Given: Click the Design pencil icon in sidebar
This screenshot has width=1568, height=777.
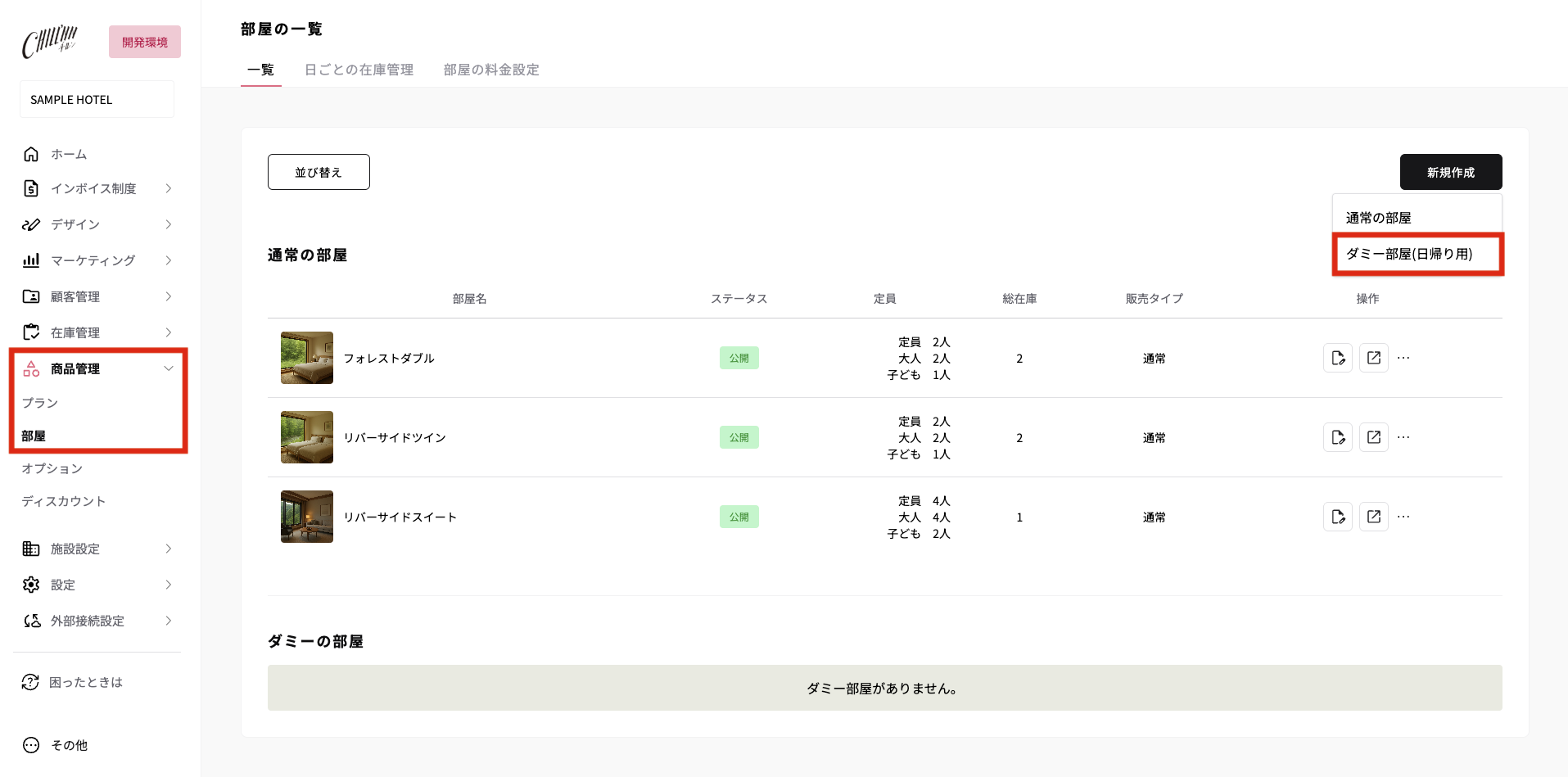Looking at the screenshot, I should point(31,224).
